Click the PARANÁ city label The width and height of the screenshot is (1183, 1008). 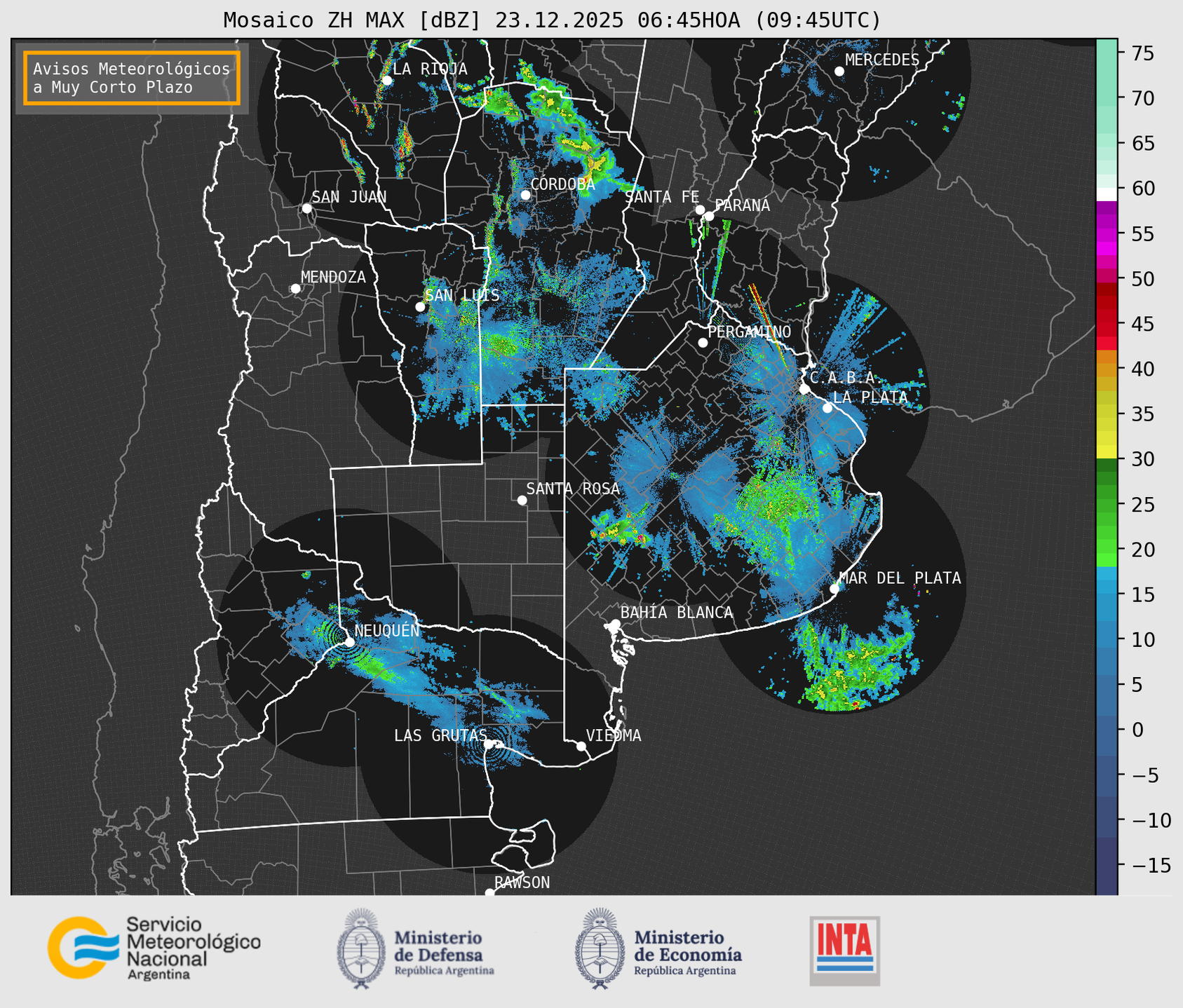[742, 205]
